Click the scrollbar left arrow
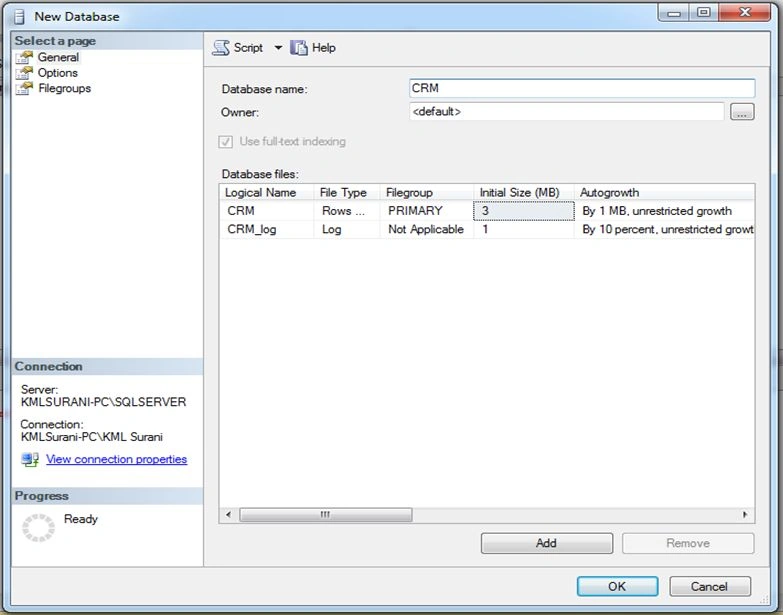This screenshot has width=783, height=615. tap(228, 515)
